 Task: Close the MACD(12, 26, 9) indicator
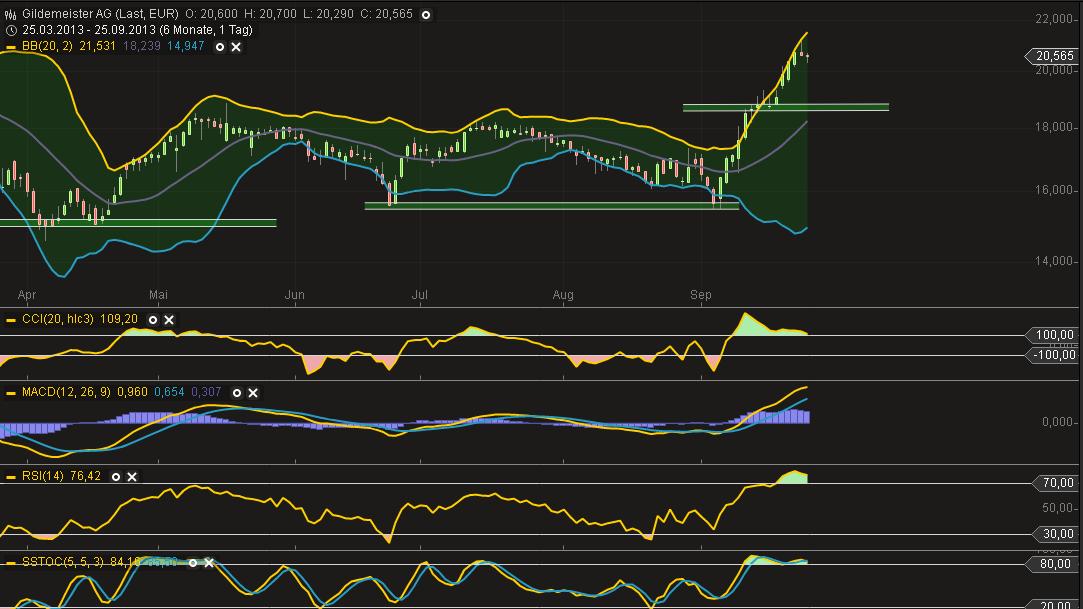pos(253,393)
